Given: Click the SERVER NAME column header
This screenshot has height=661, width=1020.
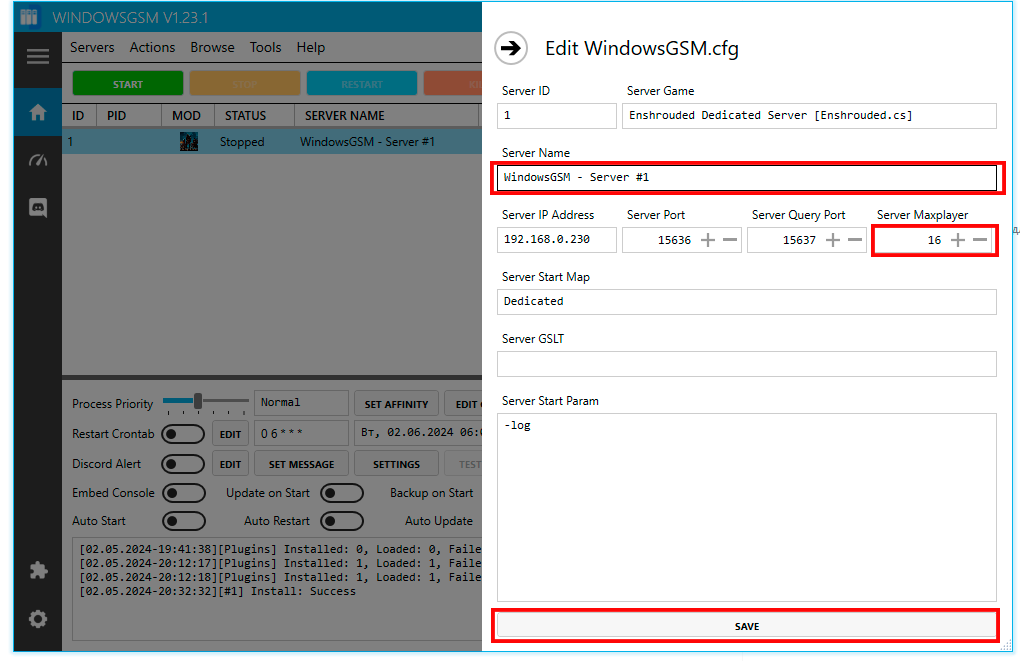Looking at the screenshot, I should pyautogui.click(x=387, y=116).
